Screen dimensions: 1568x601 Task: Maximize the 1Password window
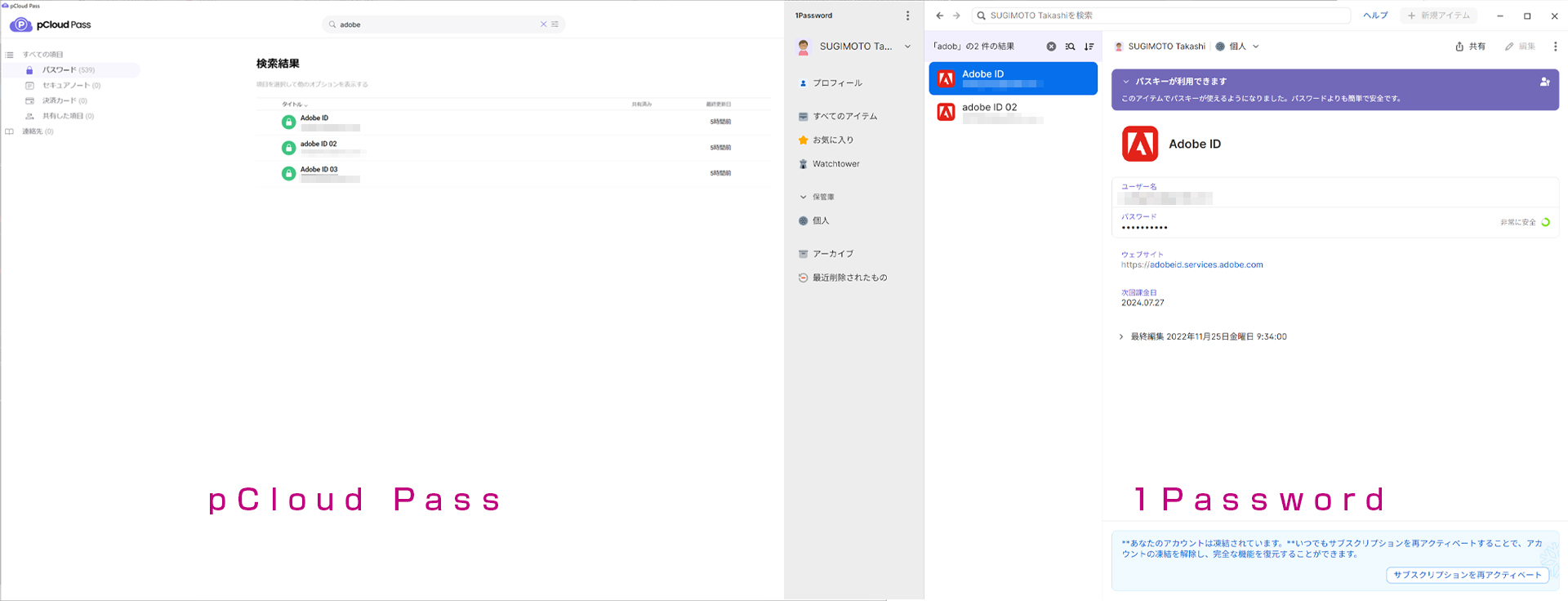1527,16
